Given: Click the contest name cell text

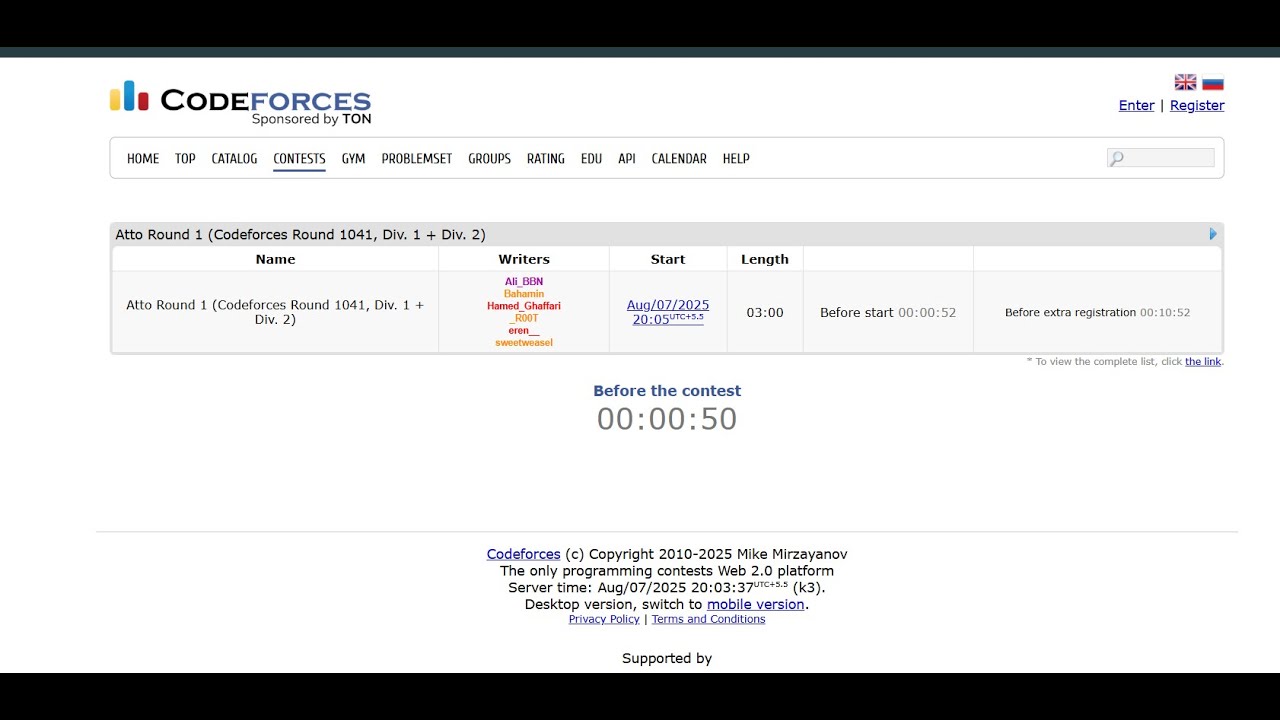Looking at the screenshot, I should pos(275,312).
